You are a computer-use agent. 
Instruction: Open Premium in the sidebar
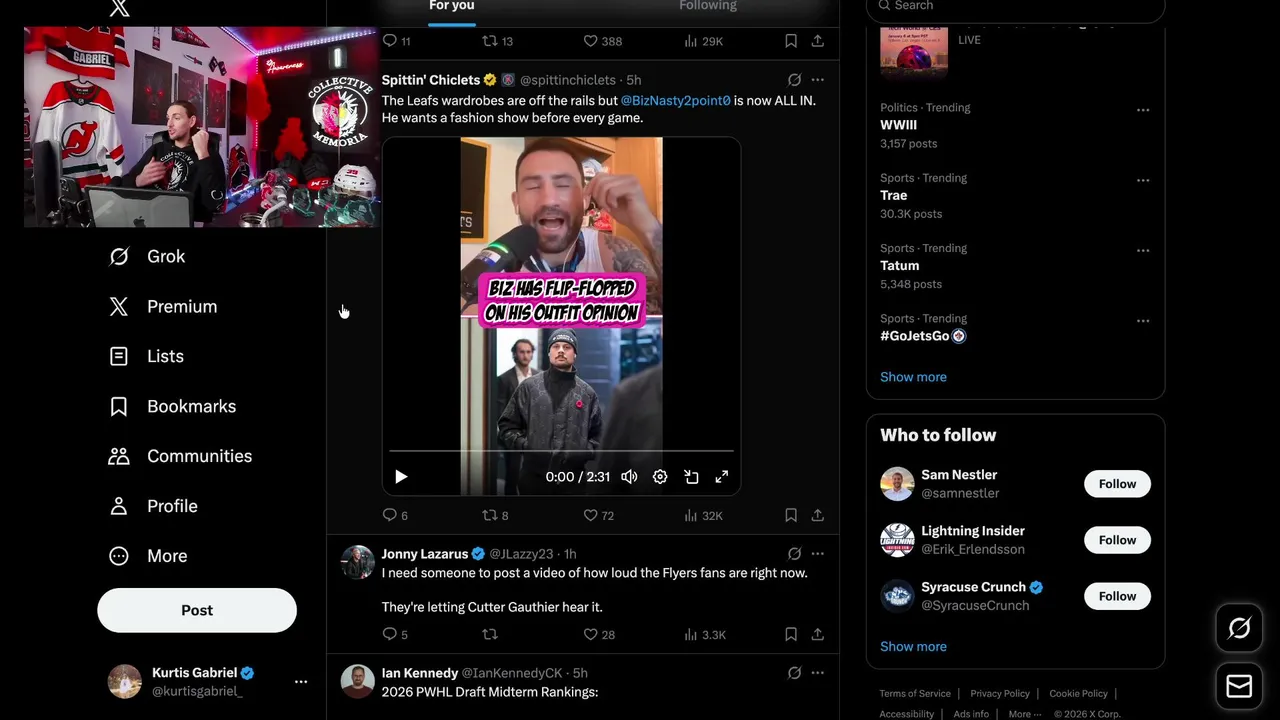[x=162, y=306]
